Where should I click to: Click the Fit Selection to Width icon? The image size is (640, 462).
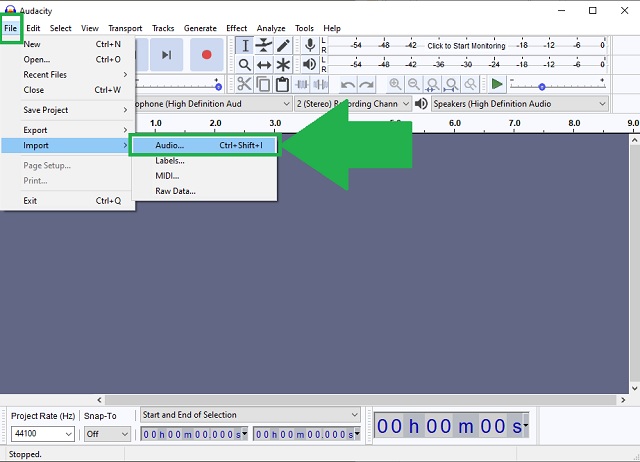(432, 84)
